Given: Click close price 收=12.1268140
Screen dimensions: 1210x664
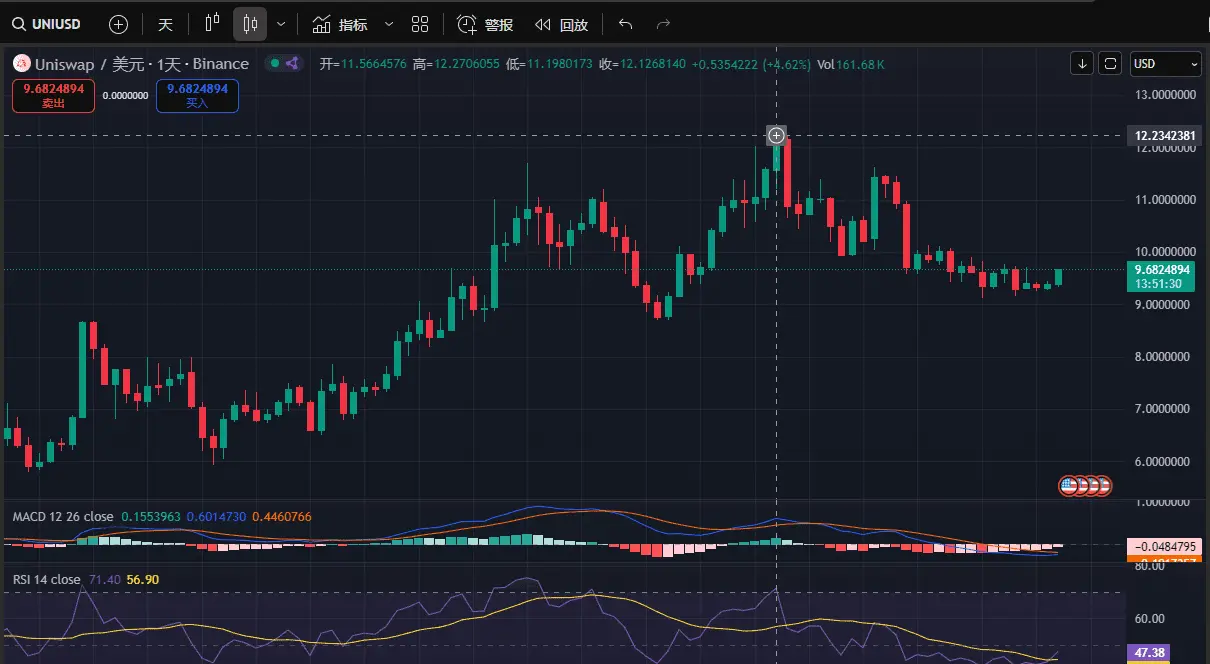Looking at the screenshot, I should (643, 64).
